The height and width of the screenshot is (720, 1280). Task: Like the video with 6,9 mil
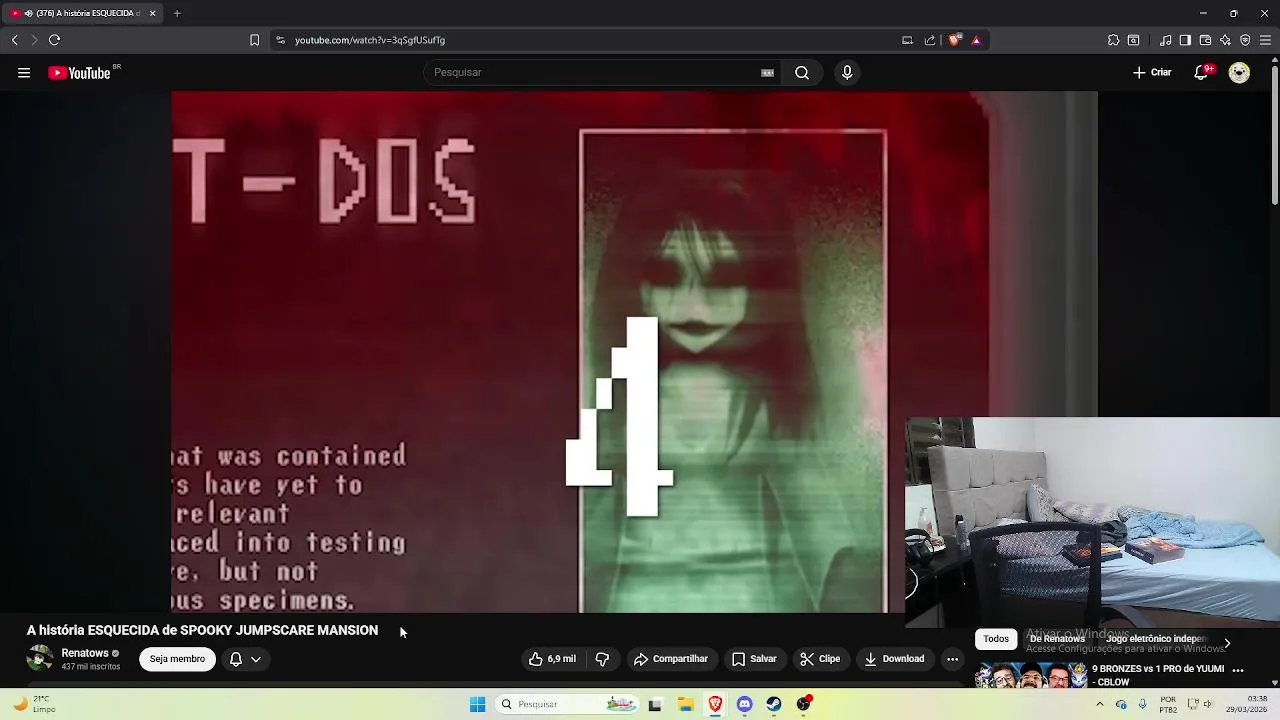[x=552, y=659]
